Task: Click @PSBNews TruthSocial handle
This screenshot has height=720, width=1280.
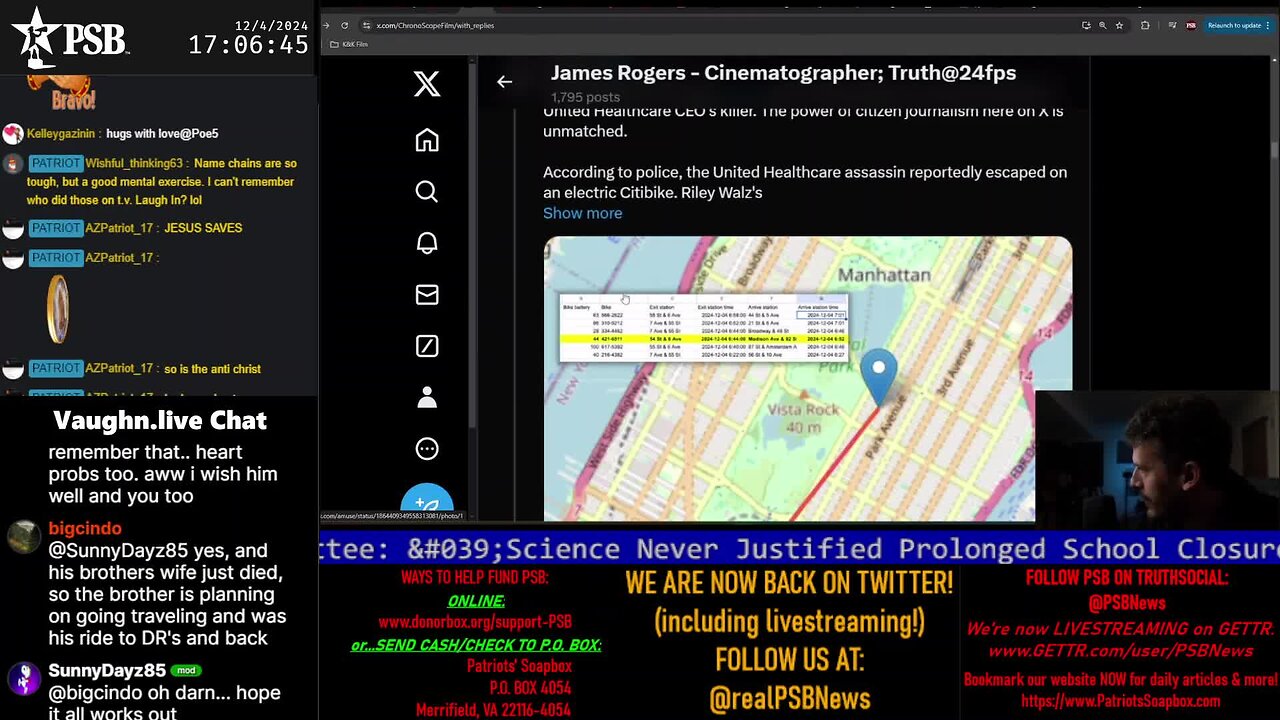Action: 1127,603
